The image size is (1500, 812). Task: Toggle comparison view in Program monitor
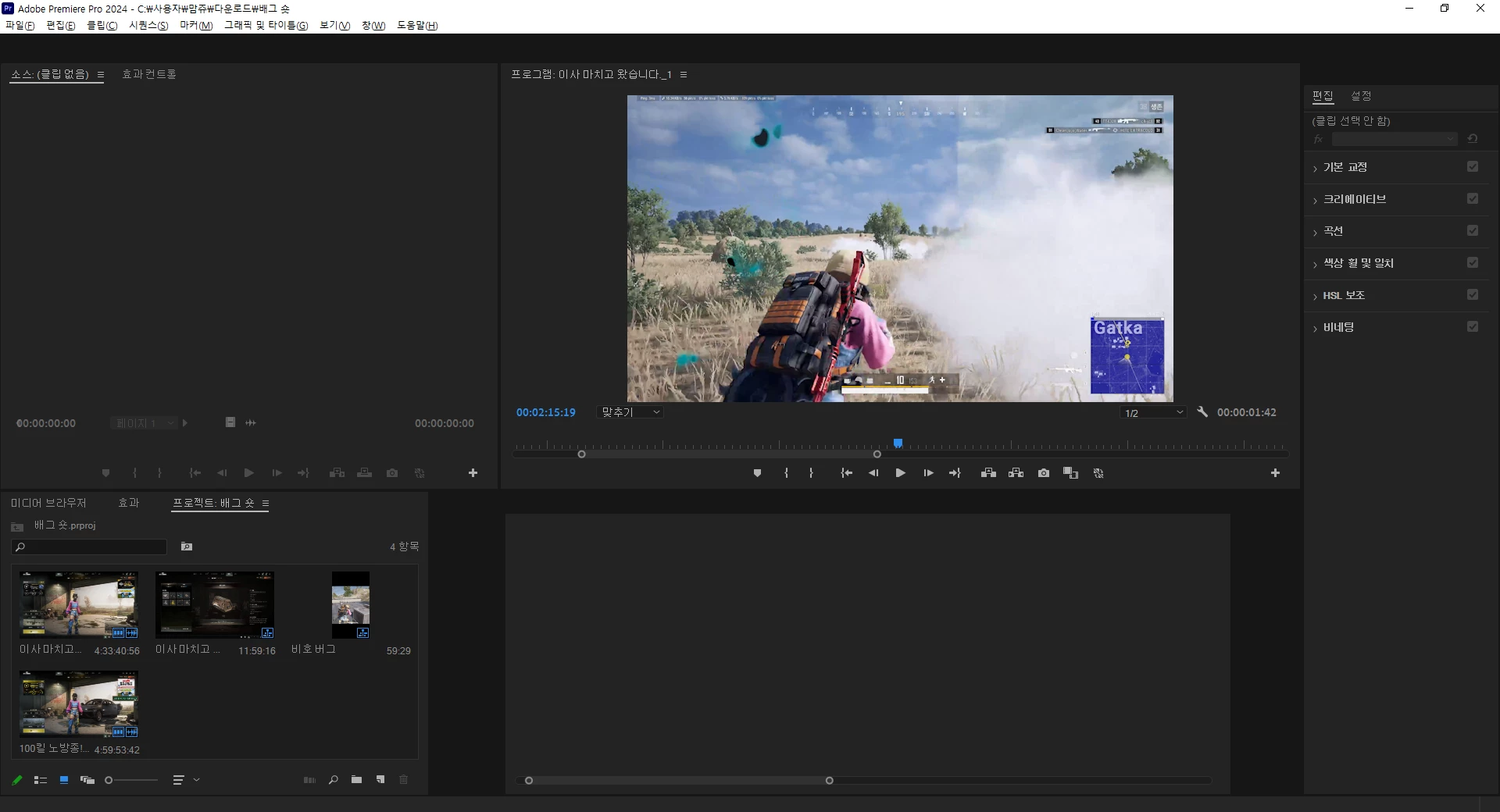click(x=1070, y=473)
